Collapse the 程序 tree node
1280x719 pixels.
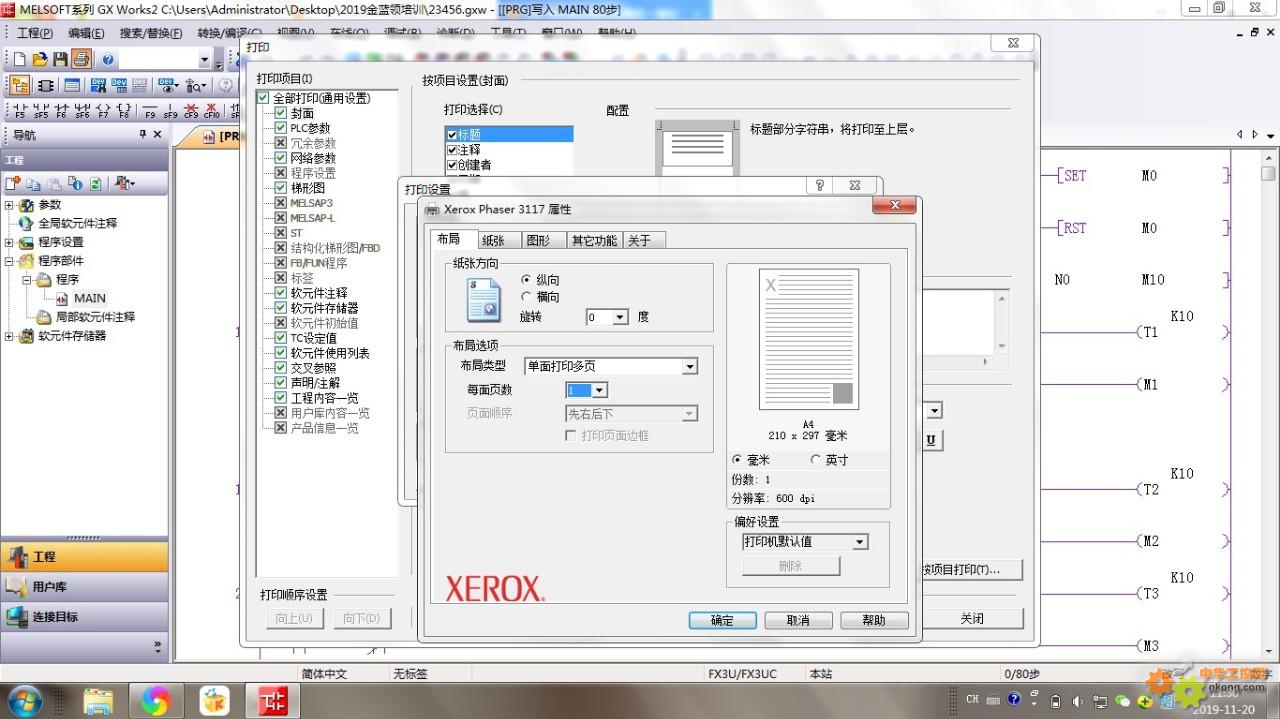(x=27, y=280)
